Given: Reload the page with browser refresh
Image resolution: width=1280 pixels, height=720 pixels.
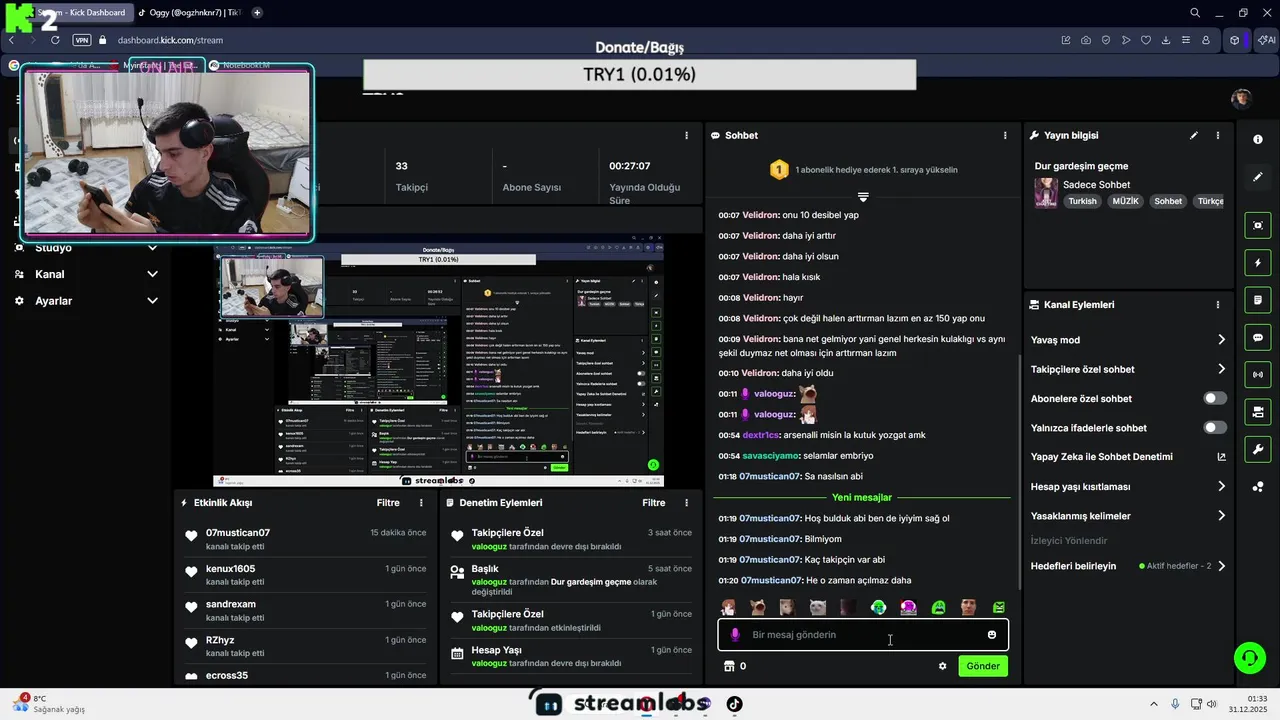Looking at the screenshot, I should [55, 40].
